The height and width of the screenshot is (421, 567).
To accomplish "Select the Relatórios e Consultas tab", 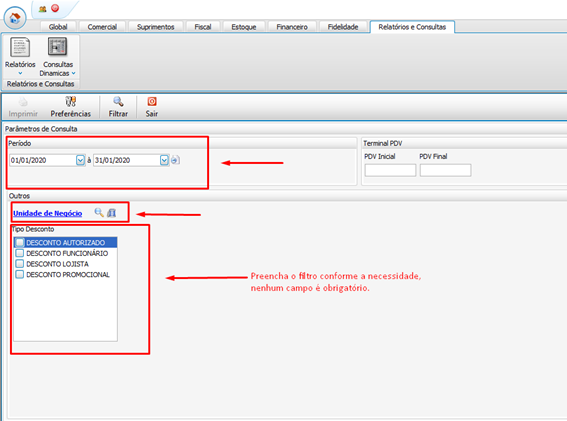I will point(412,27).
